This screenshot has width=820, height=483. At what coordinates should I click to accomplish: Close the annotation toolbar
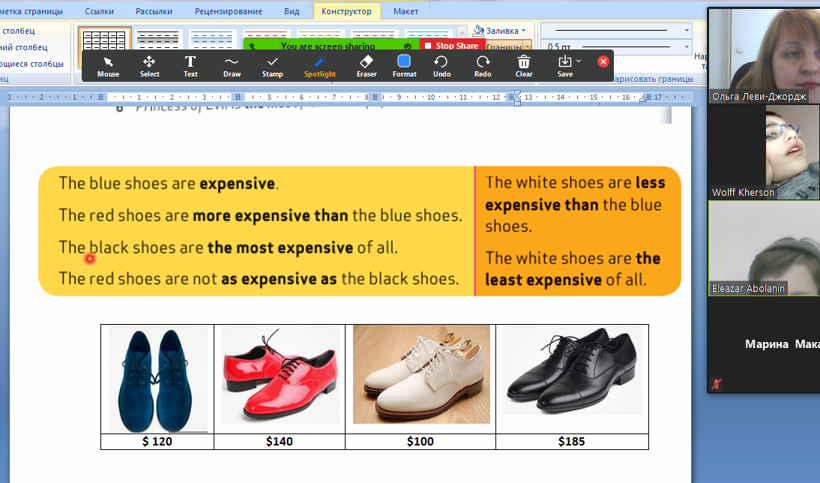[x=603, y=62]
